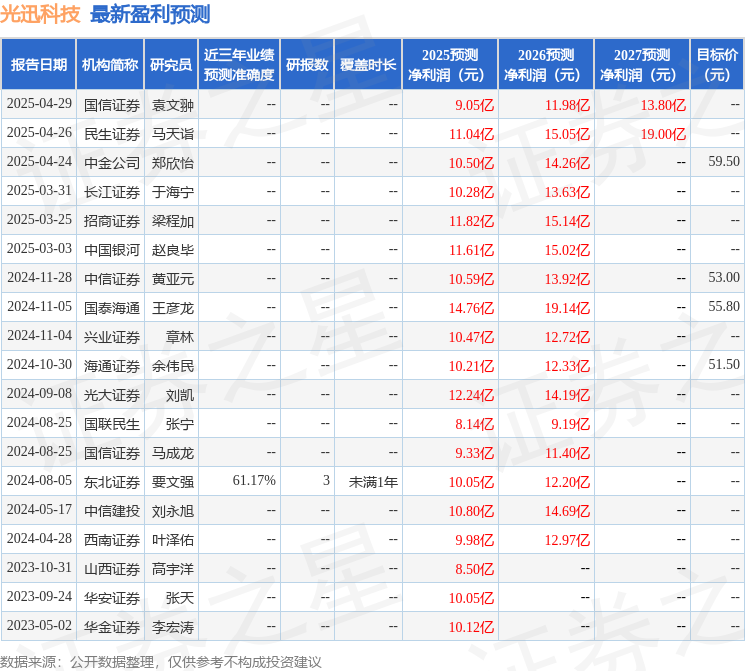Click researcher 郑欣怡
The image size is (745, 671).
(x=173, y=163)
